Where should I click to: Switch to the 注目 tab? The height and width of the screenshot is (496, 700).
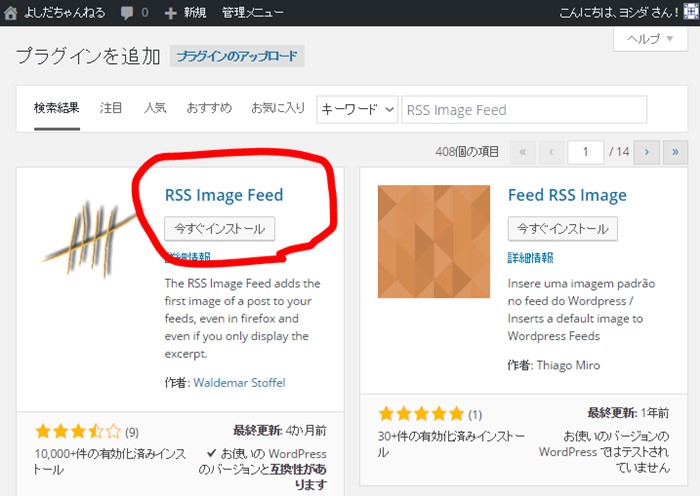(x=111, y=108)
